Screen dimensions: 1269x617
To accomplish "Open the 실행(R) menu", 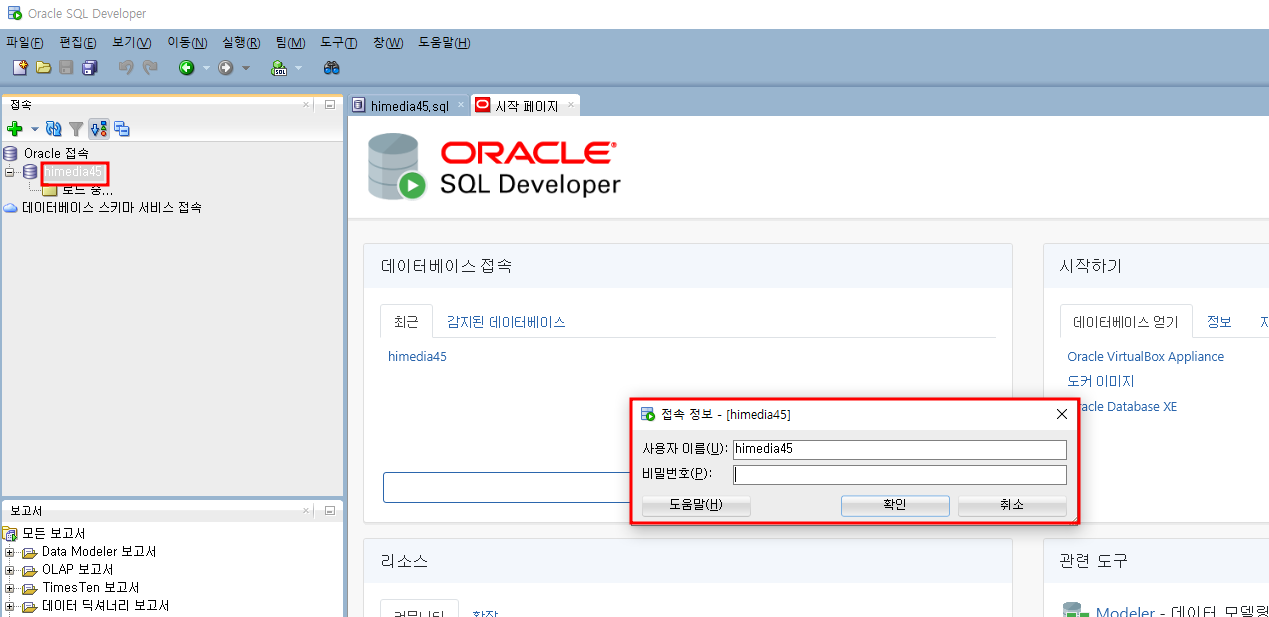I will point(241,42).
